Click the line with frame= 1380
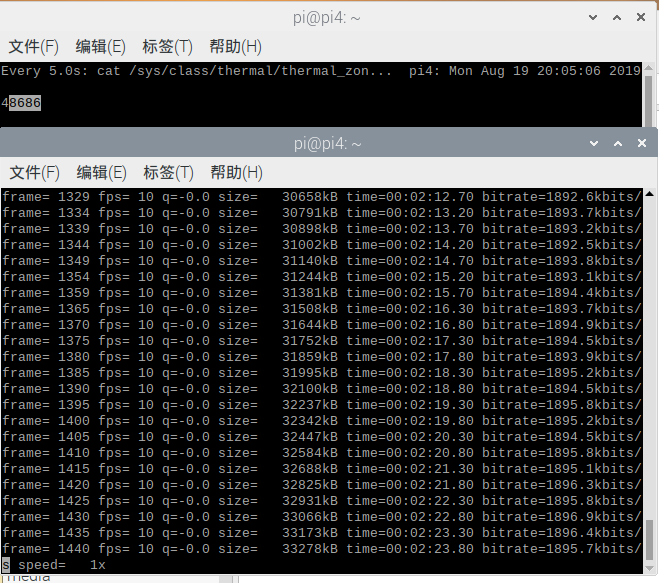This screenshot has height=583, width=659. (x=322, y=356)
